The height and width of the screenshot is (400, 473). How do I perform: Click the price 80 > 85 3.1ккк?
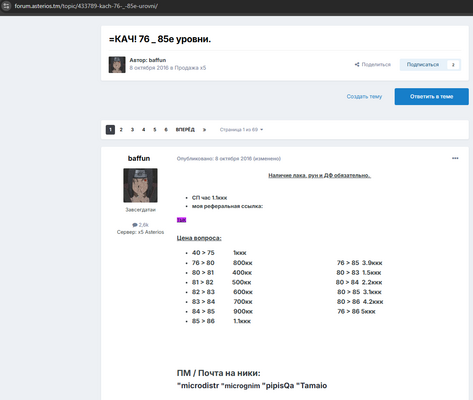[359, 292]
